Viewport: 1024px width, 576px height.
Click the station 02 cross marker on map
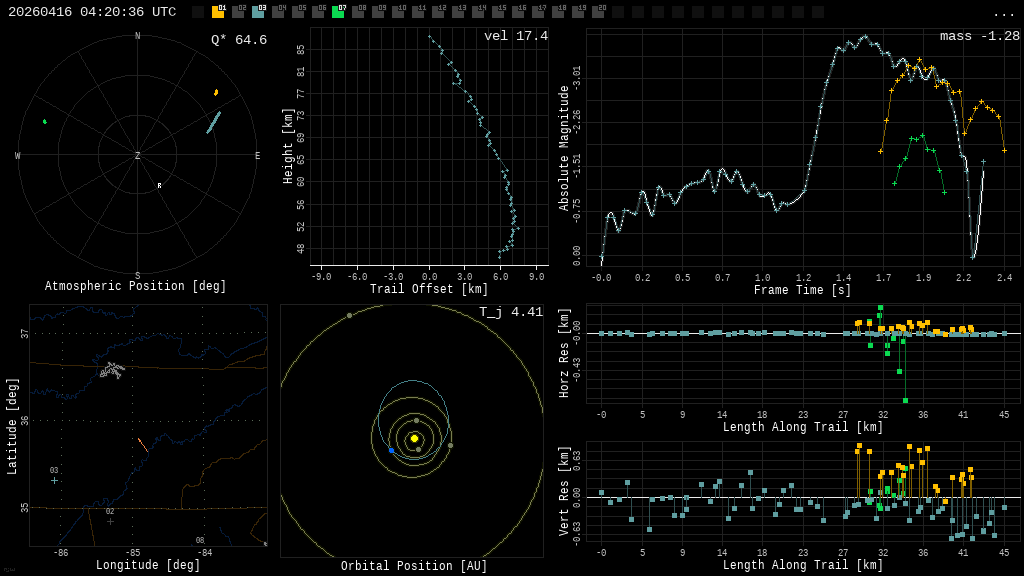coord(110,521)
